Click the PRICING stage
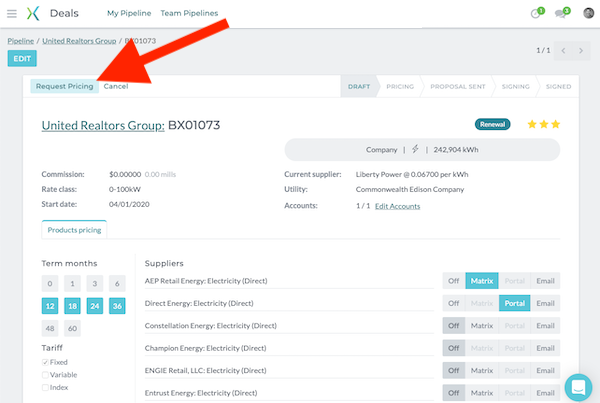This screenshot has height=403, width=600. 400,86
